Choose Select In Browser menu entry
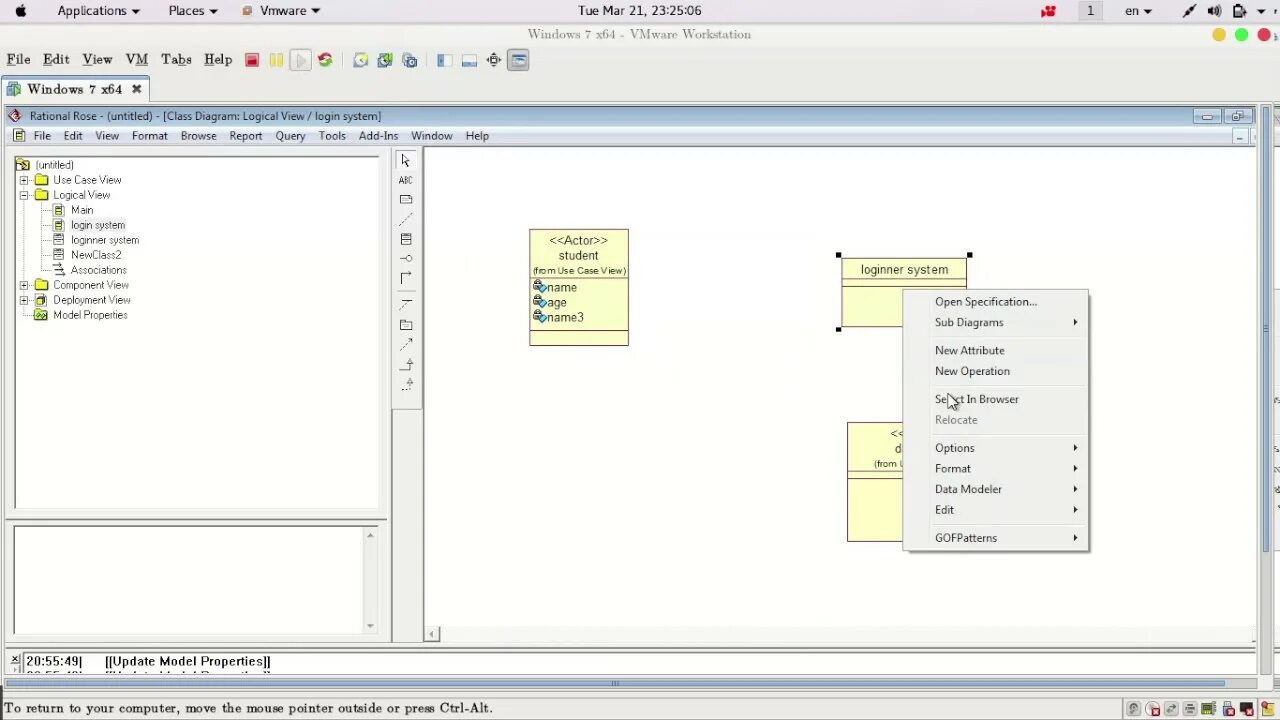Viewport: 1280px width, 720px height. [x=996, y=399]
